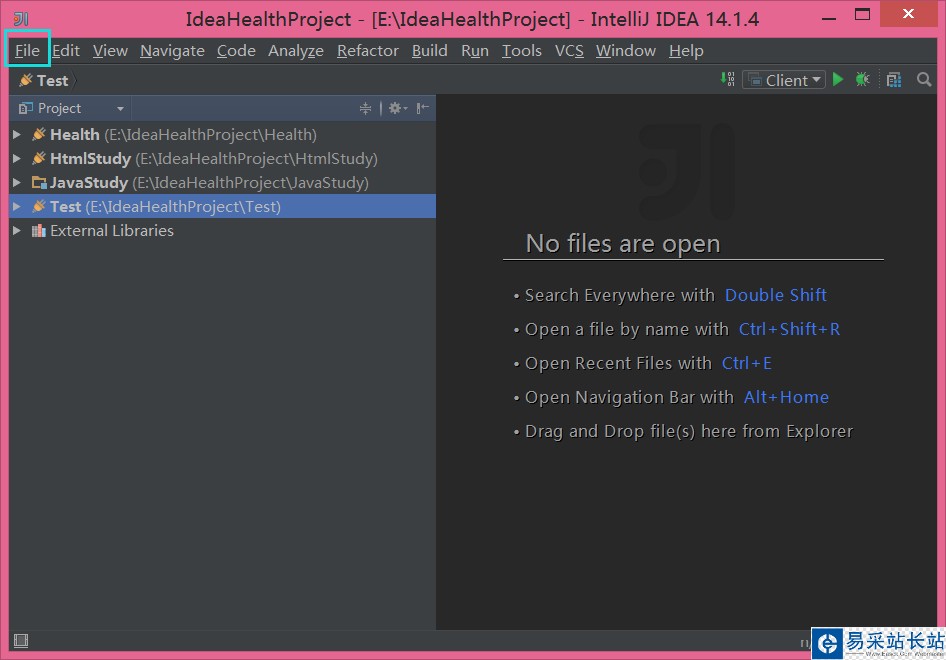The height and width of the screenshot is (660, 946).
Task: Open the VCS menu
Action: point(569,50)
